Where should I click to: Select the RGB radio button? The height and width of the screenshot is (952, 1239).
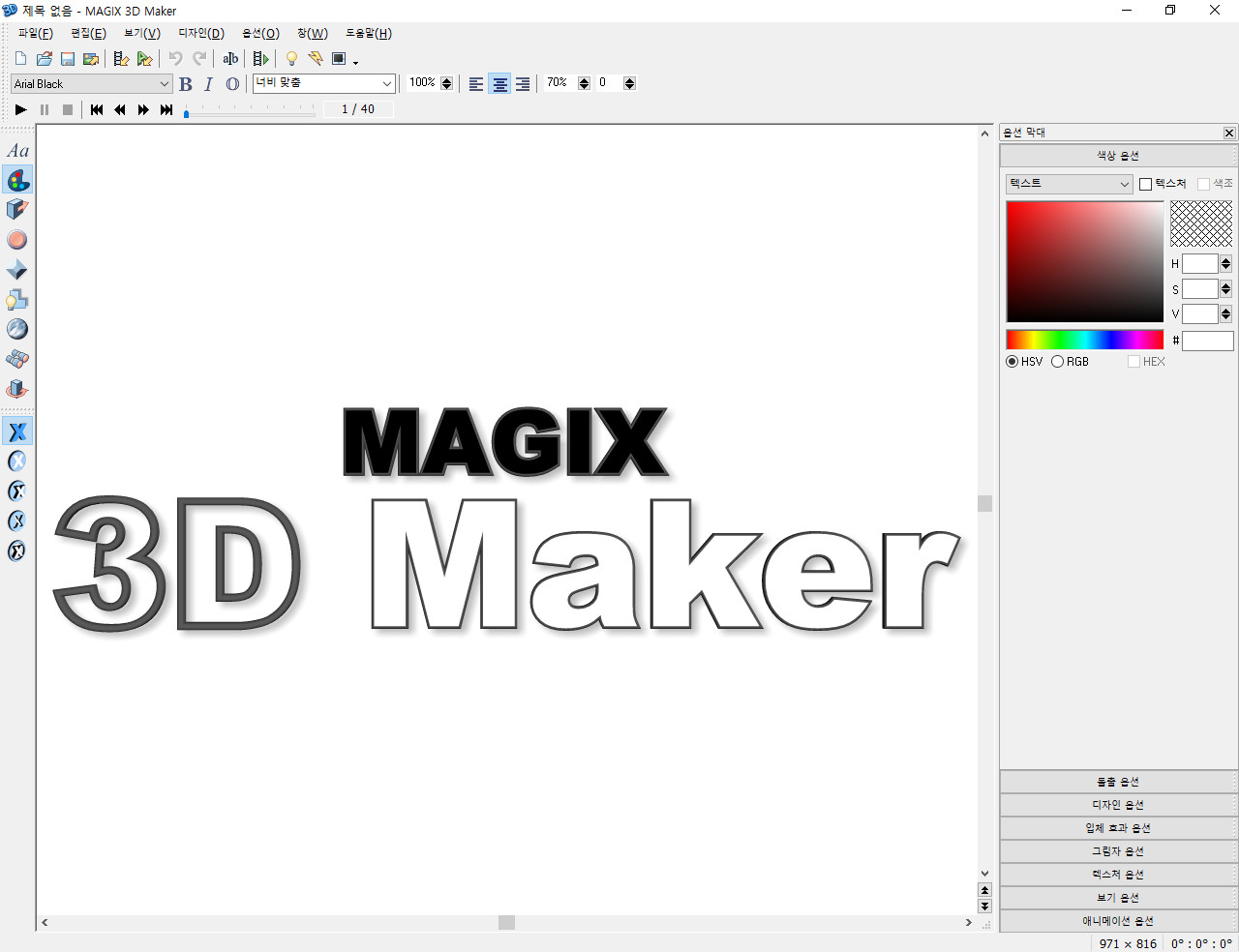[1058, 362]
